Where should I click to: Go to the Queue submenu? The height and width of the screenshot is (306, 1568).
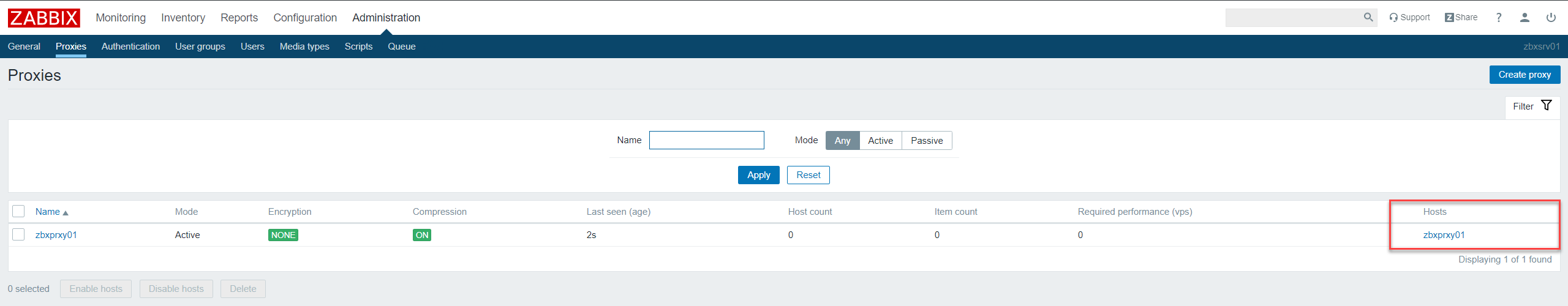point(402,47)
